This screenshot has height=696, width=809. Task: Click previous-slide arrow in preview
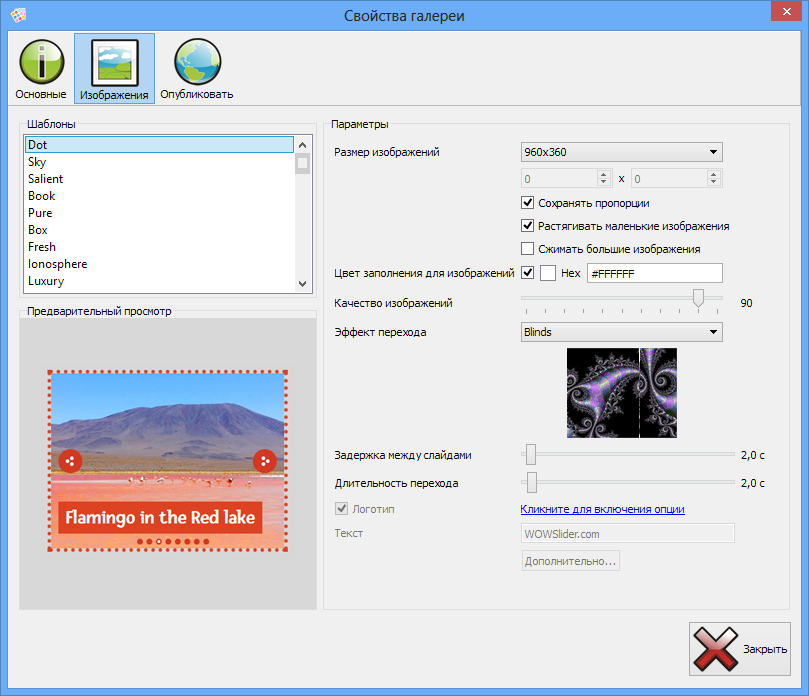[70, 461]
